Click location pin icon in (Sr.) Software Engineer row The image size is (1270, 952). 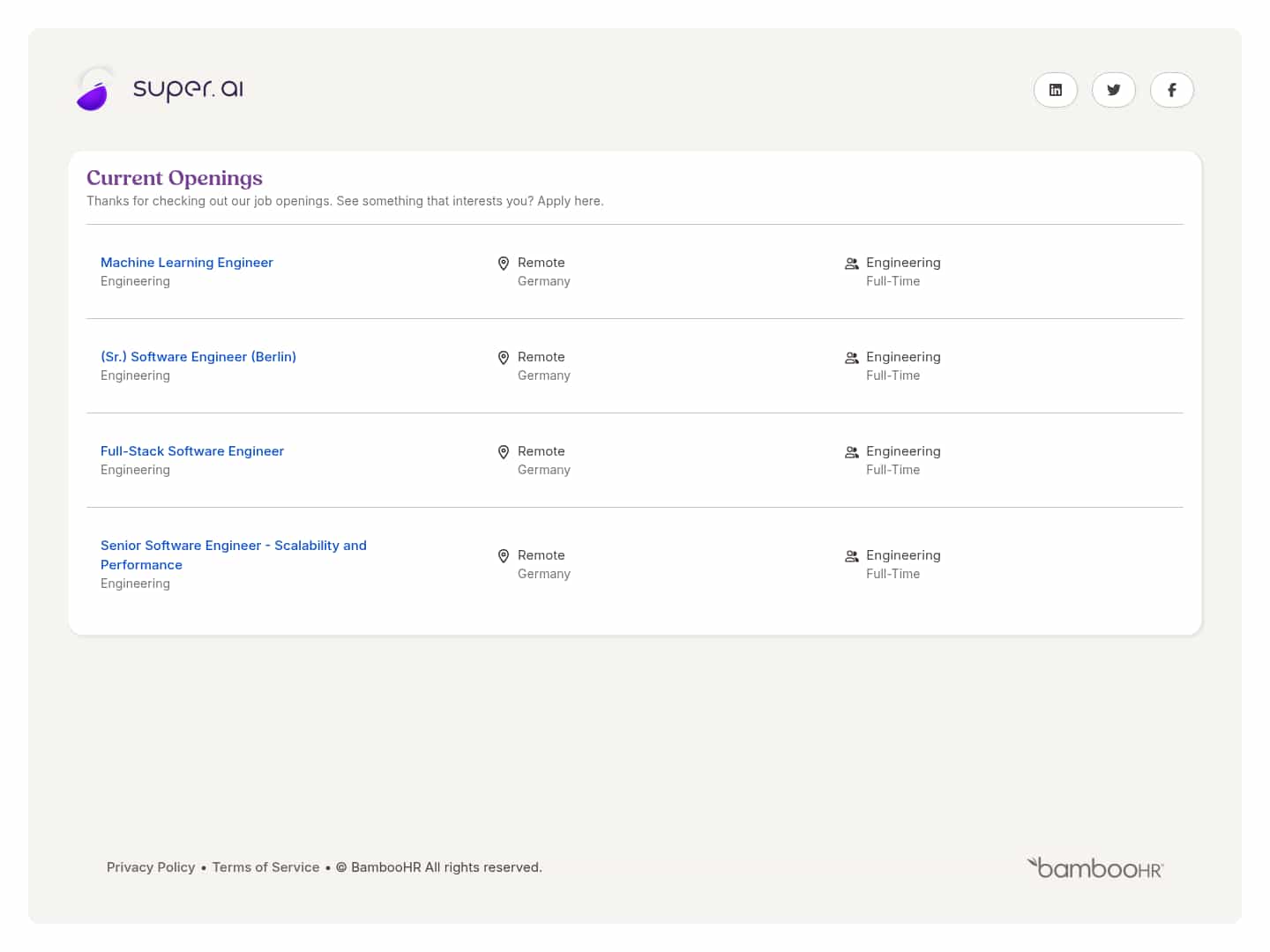(x=504, y=358)
